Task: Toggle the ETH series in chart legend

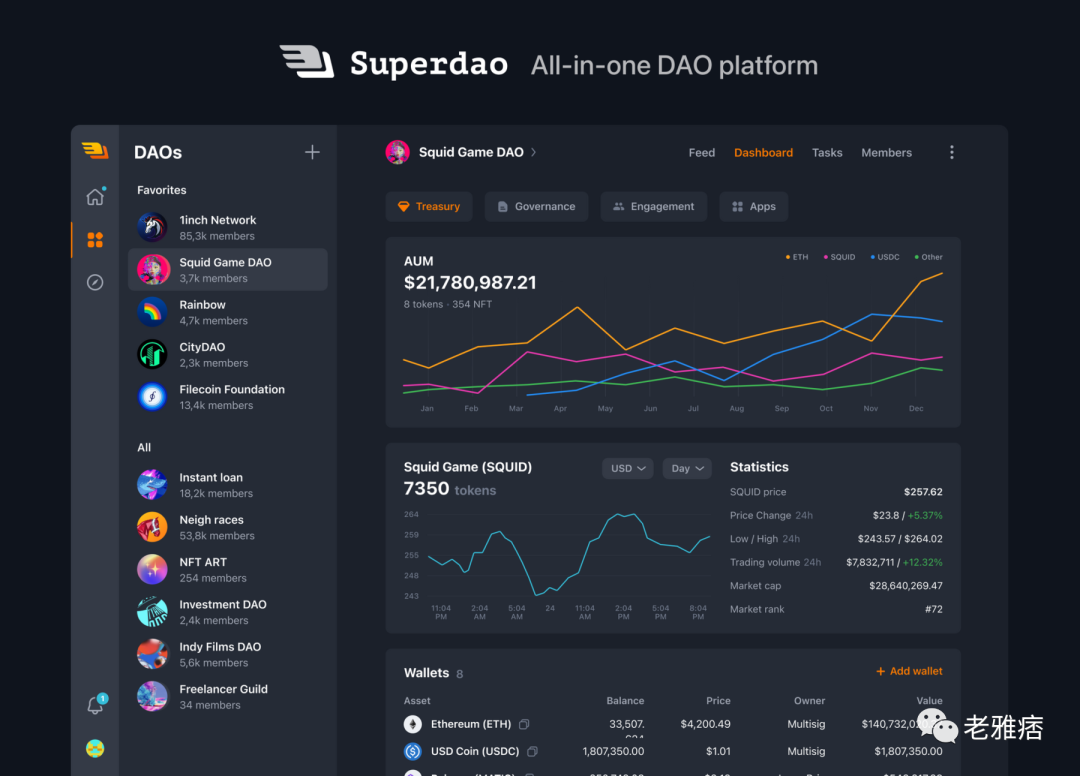Action: [797, 257]
